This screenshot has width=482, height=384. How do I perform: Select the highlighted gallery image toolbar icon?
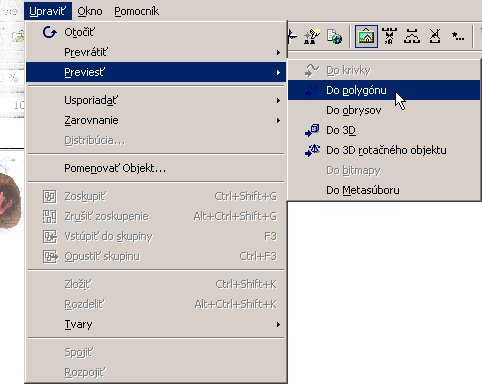click(366, 36)
